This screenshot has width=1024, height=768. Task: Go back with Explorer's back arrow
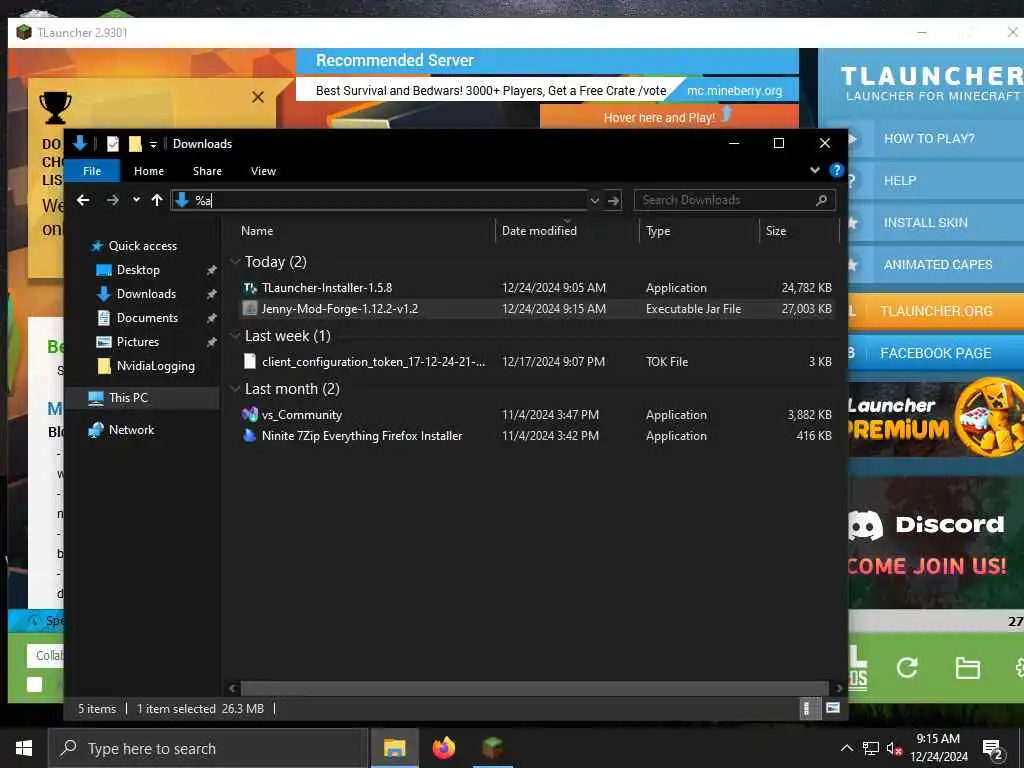[83, 200]
